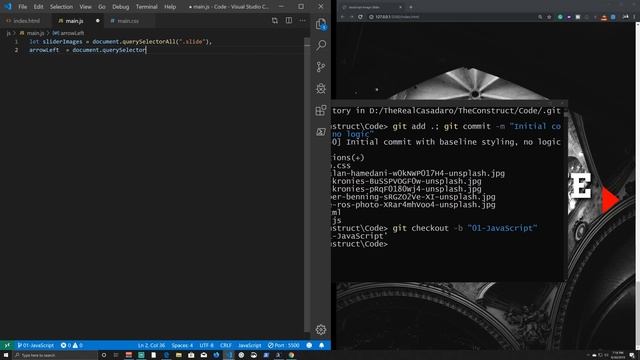
Task: Open the Manage gear in activity bar
Action: tap(321, 329)
